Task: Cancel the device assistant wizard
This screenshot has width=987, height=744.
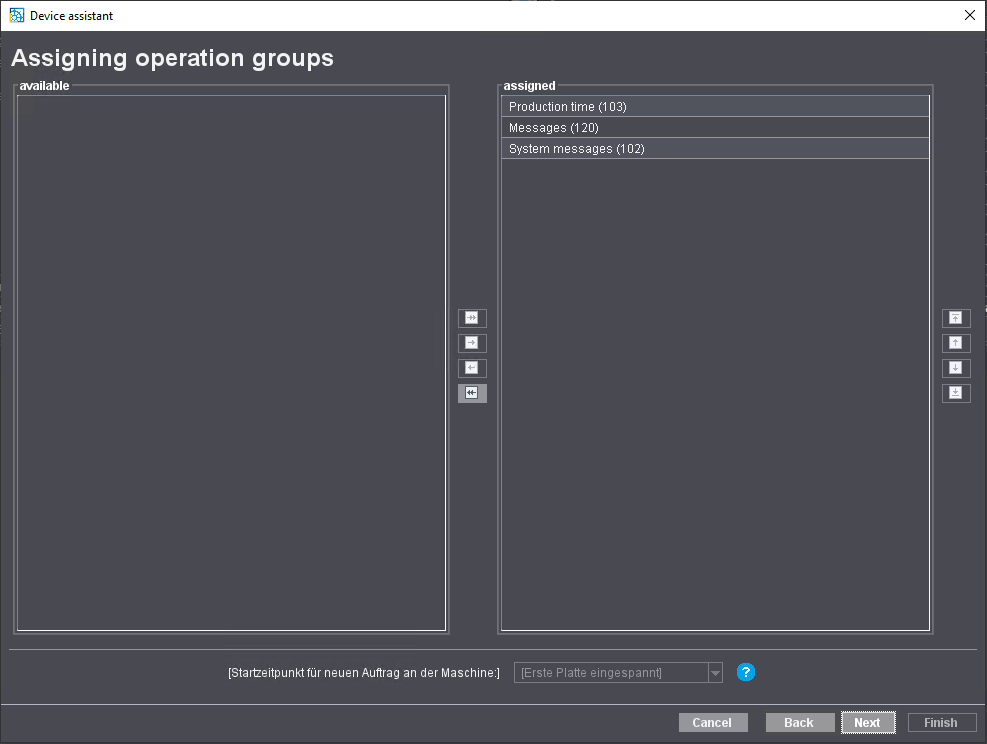Action: click(712, 722)
